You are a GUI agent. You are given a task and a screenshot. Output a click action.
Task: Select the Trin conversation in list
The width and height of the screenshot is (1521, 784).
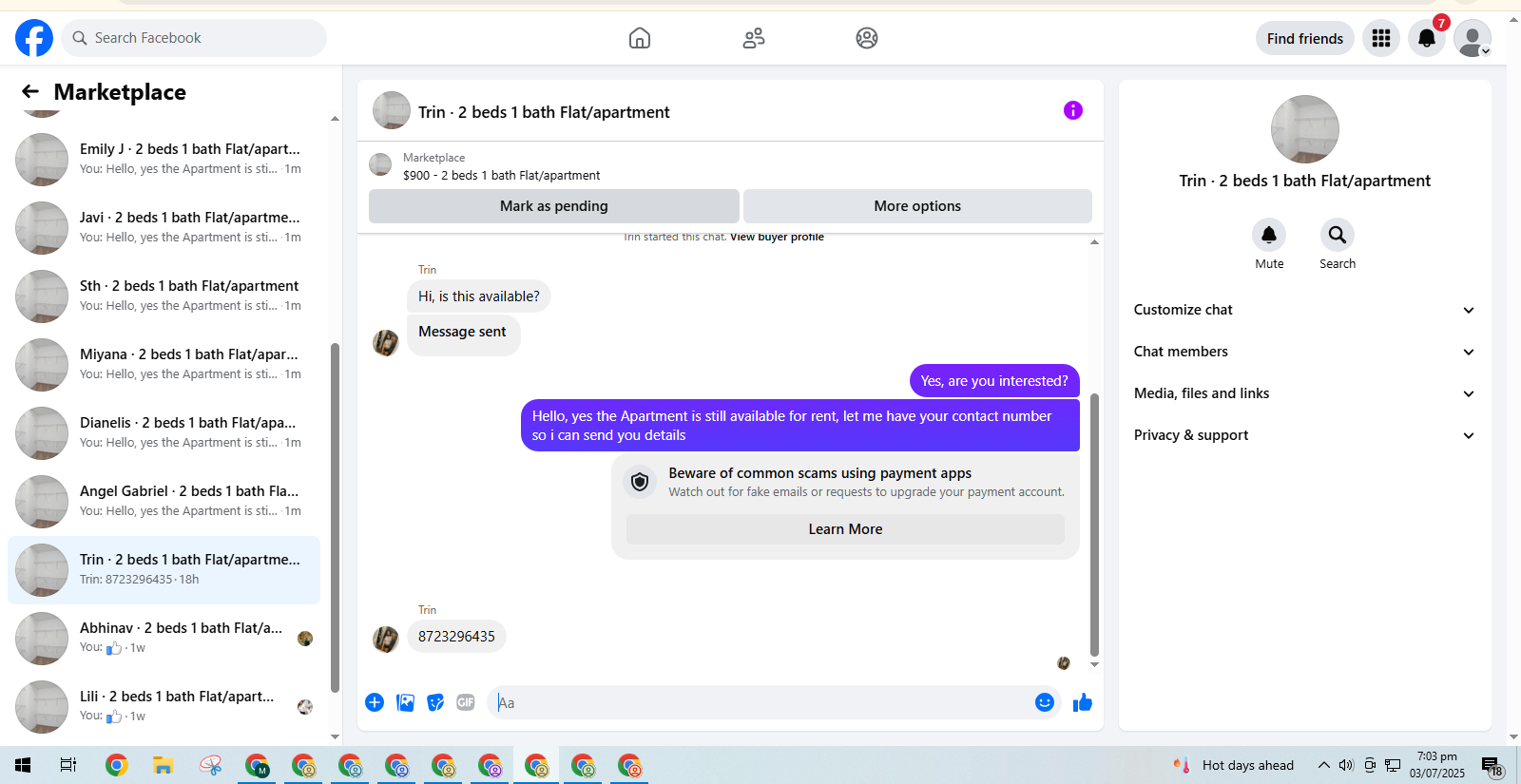(164, 570)
